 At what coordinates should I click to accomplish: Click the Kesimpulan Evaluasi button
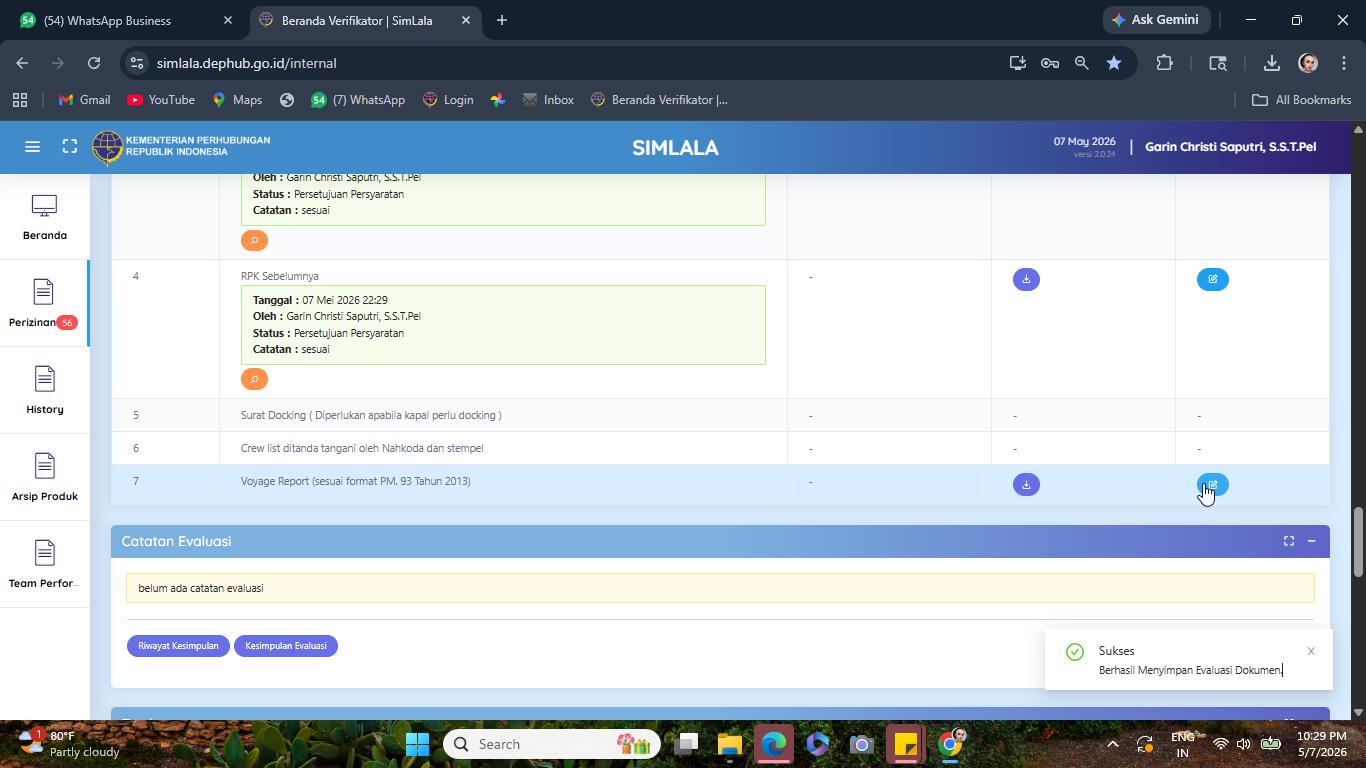tap(286, 646)
